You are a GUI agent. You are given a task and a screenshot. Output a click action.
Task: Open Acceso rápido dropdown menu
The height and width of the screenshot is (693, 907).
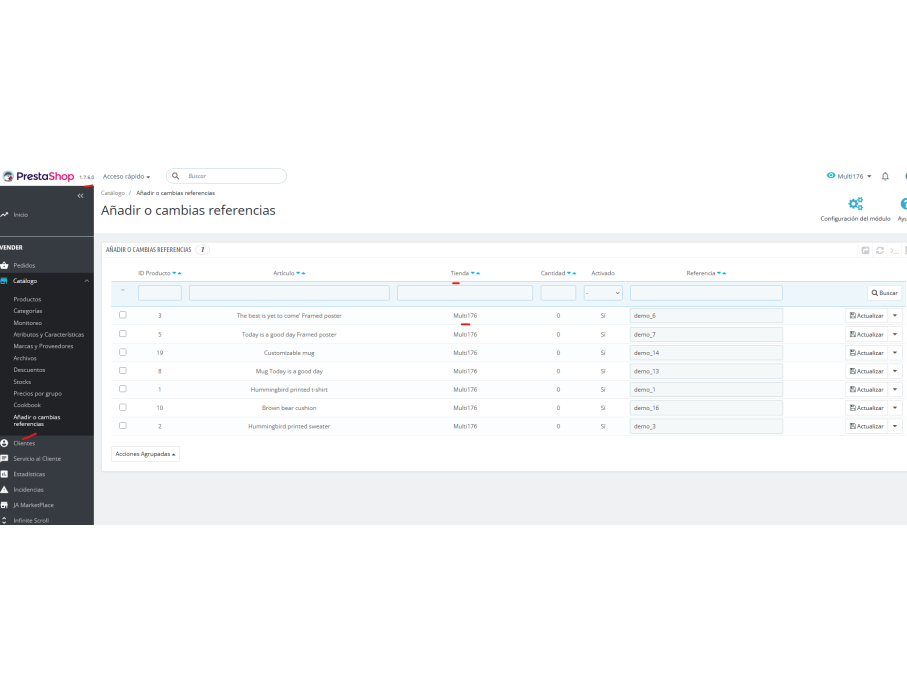[127, 176]
